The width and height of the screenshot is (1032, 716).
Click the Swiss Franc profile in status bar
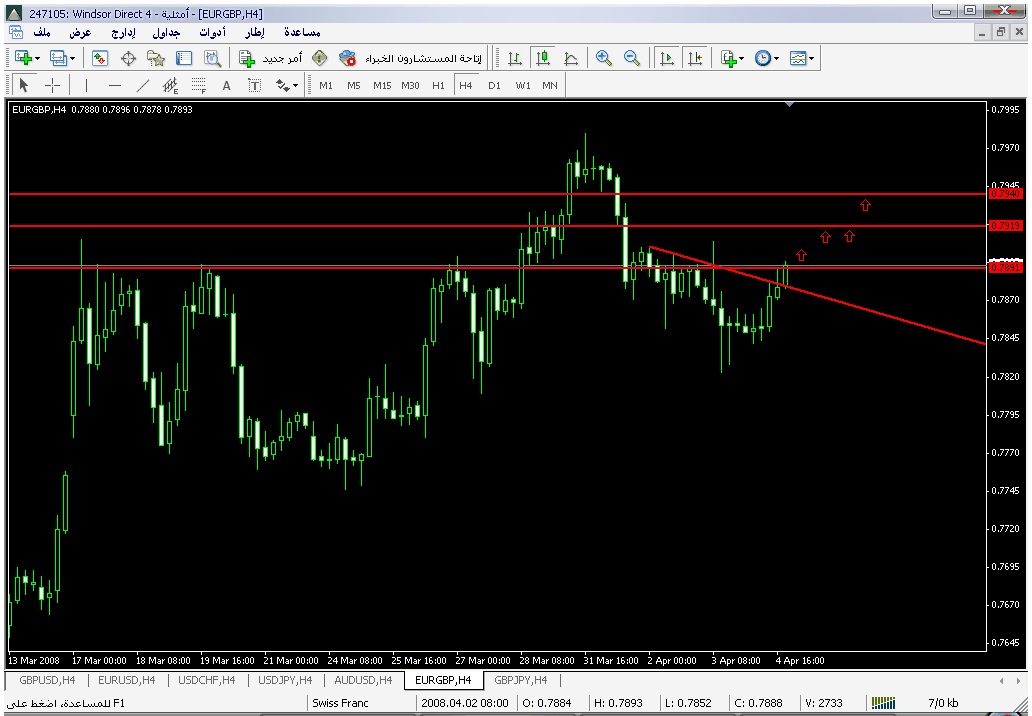click(340, 703)
